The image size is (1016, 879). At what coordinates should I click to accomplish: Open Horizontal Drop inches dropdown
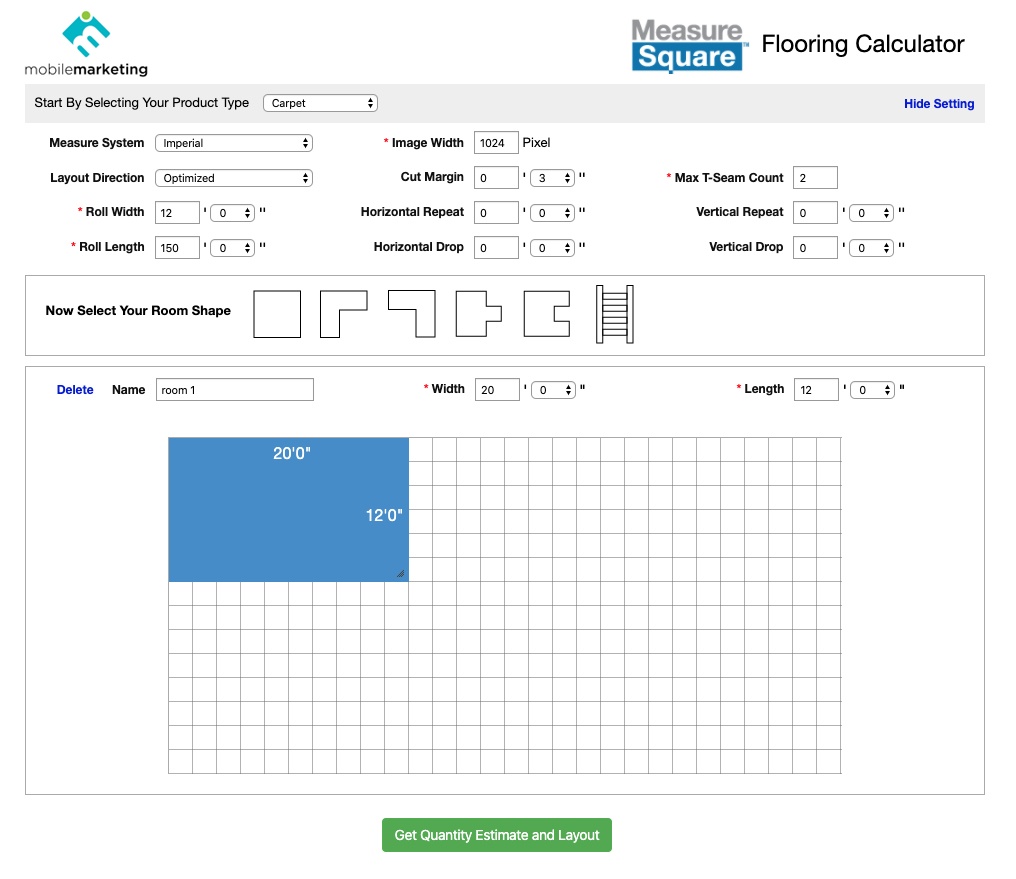coord(552,248)
